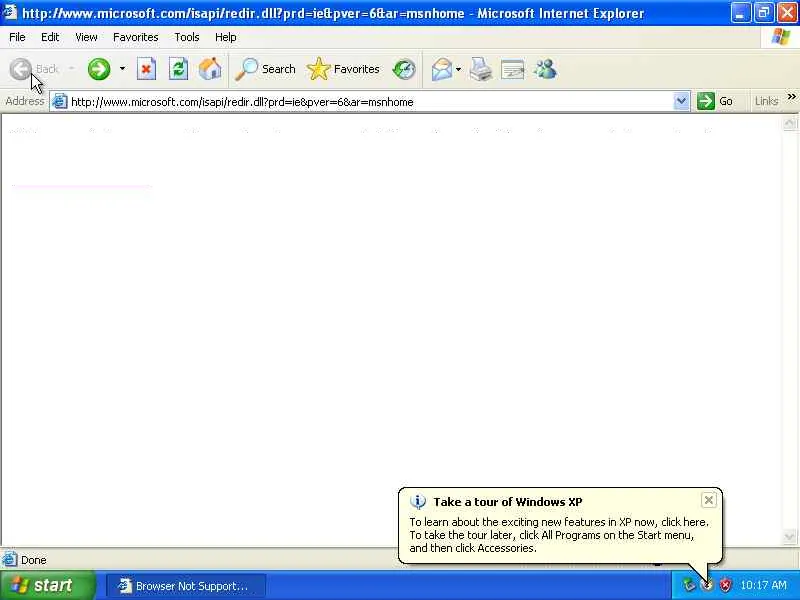Click the scroll down arrow on the page scrollbar
This screenshot has height=600, width=800.
coord(789,537)
